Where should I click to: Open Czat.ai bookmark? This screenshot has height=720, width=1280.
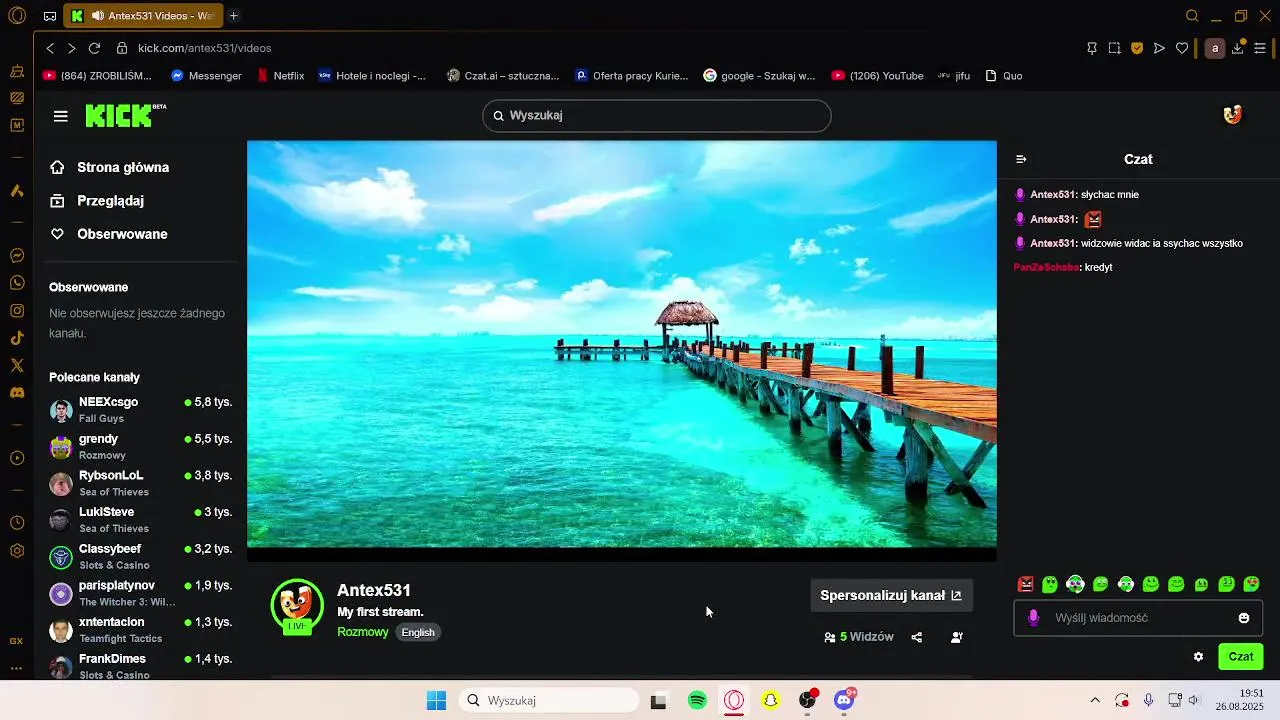(x=503, y=76)
